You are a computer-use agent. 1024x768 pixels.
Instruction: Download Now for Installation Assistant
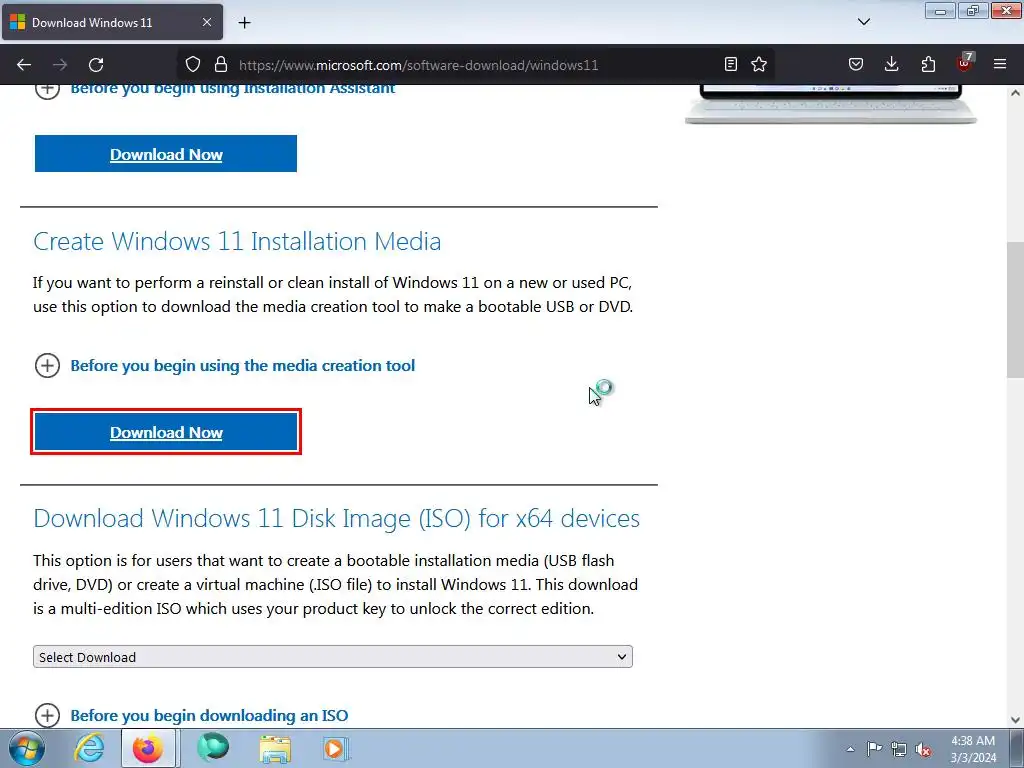click(x=166, y=154)
